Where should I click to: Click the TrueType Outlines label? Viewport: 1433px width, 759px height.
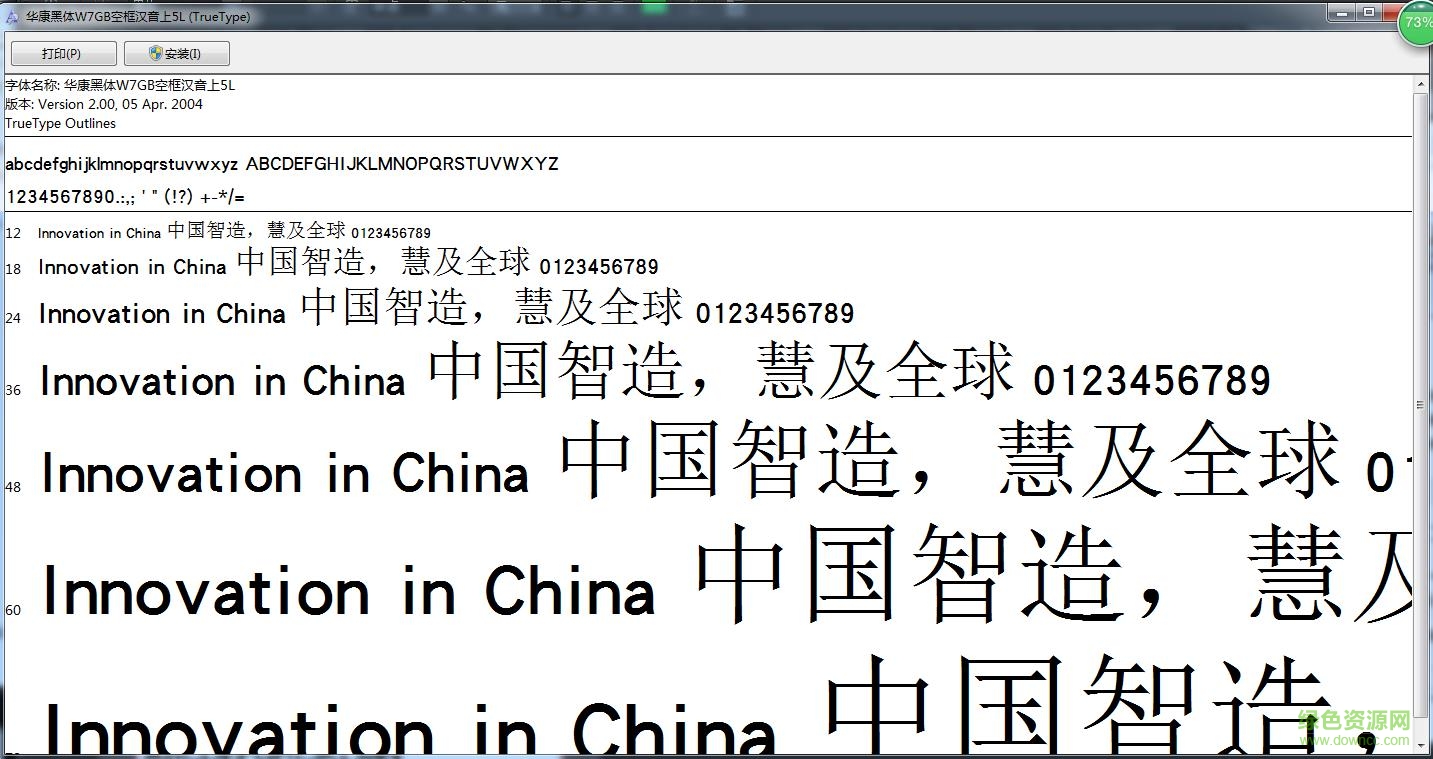click(60, 123)
